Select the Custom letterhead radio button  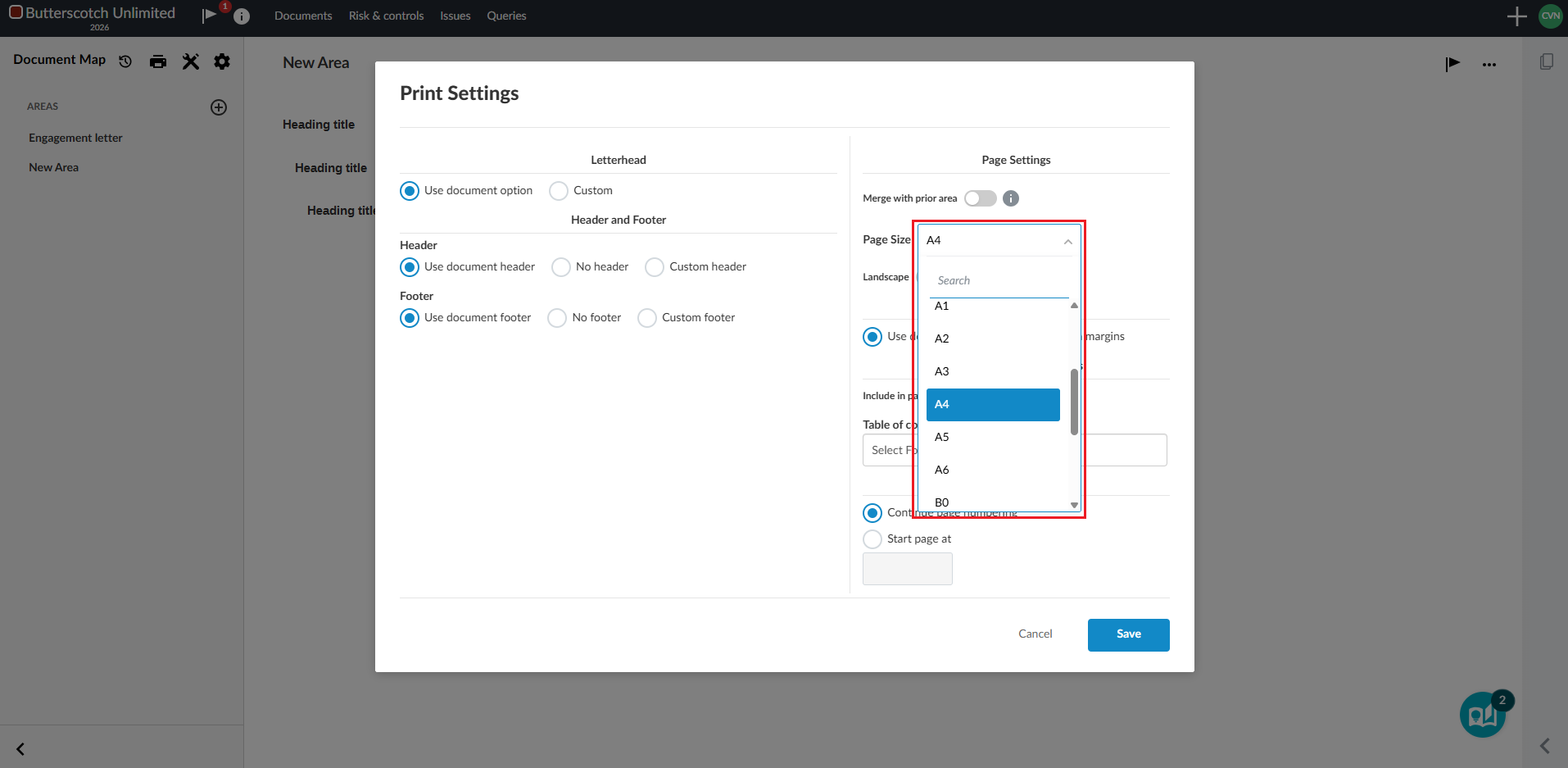(x=559, y=191)
